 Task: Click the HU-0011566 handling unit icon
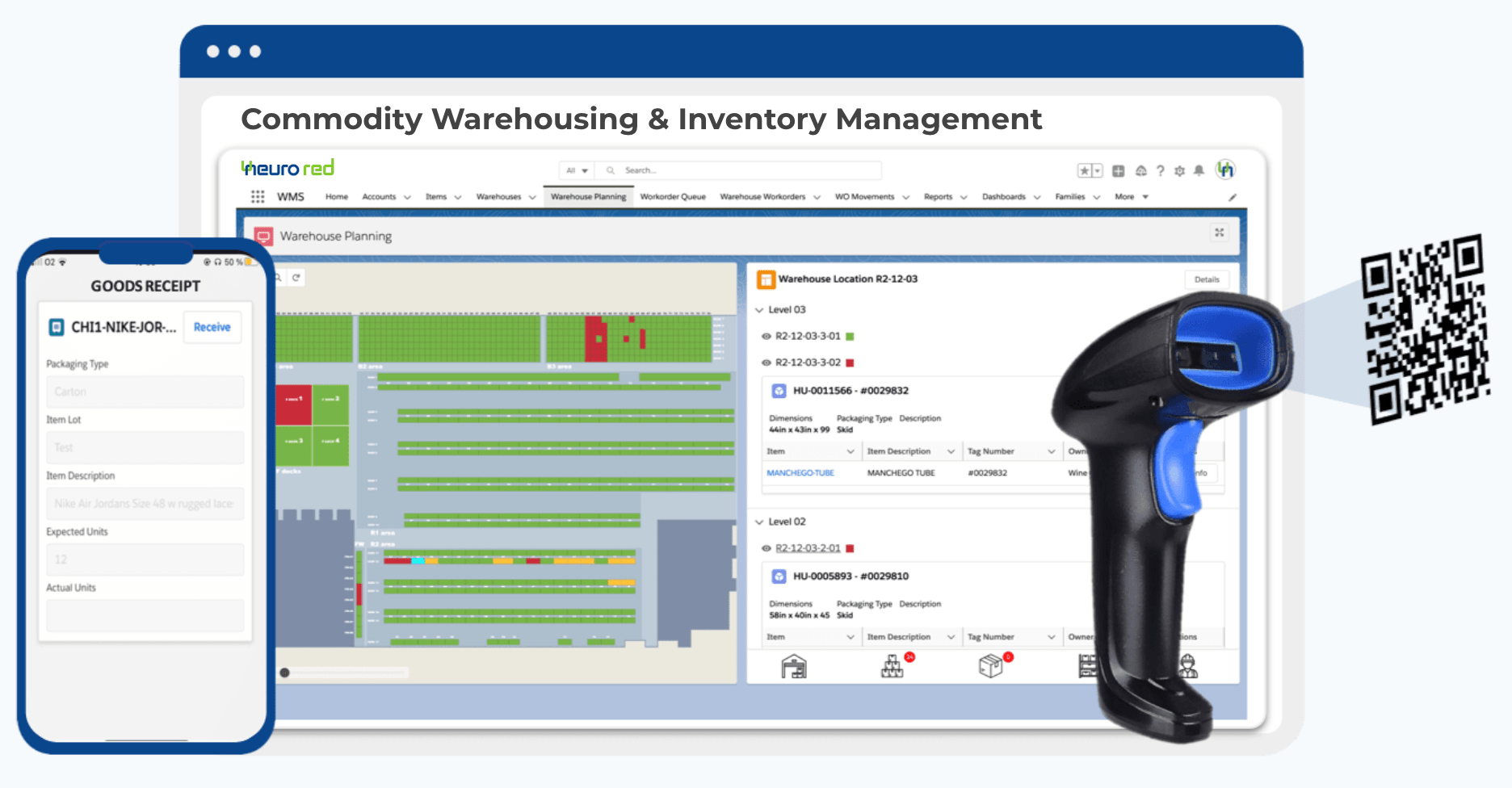(x=779, y=391)
